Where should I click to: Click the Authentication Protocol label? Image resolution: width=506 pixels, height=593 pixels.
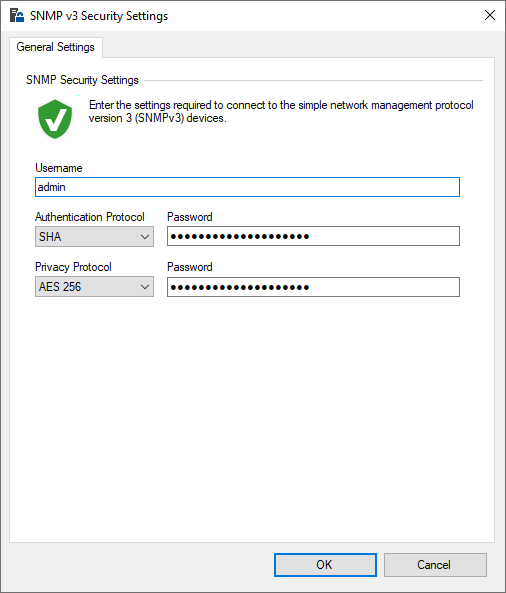pyautogui.click(x=90, y=217)
